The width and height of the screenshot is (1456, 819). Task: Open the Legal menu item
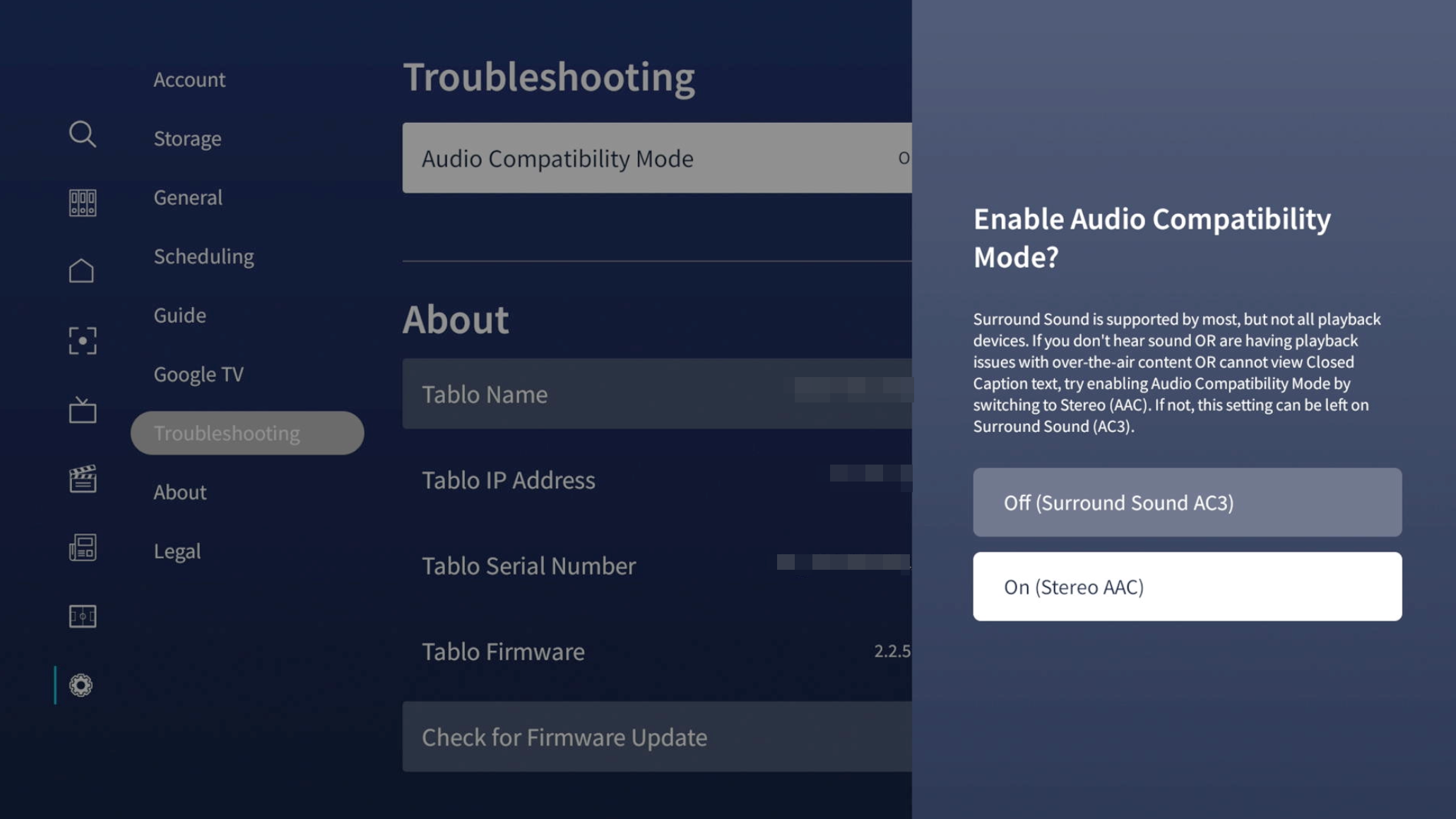point(177,551)
